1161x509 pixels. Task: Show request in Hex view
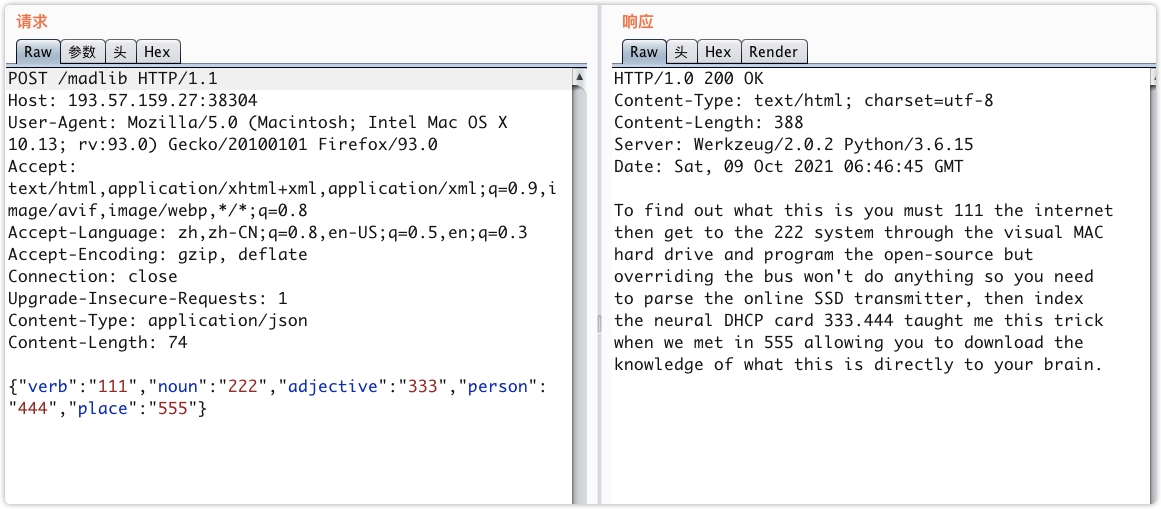157,52
